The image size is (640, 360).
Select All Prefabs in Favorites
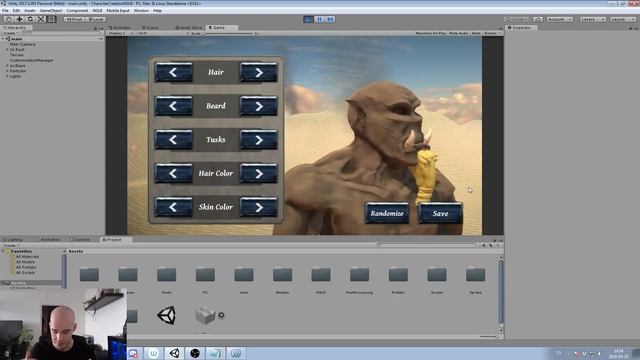(x=26, y=267)
